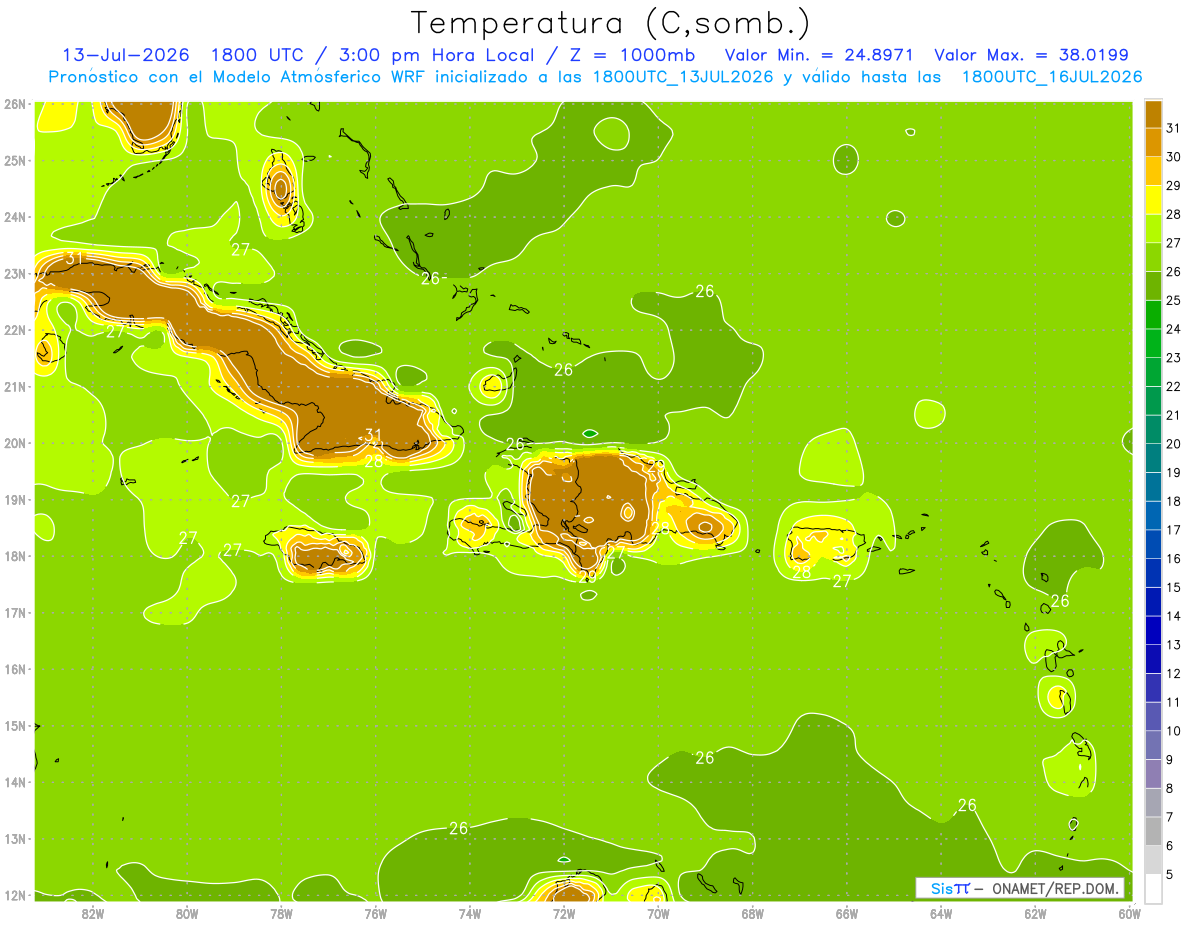This screenshot has height=927, width=1200.
Task: Click the 24 value on the color scale
Action: pos(1174,329)
